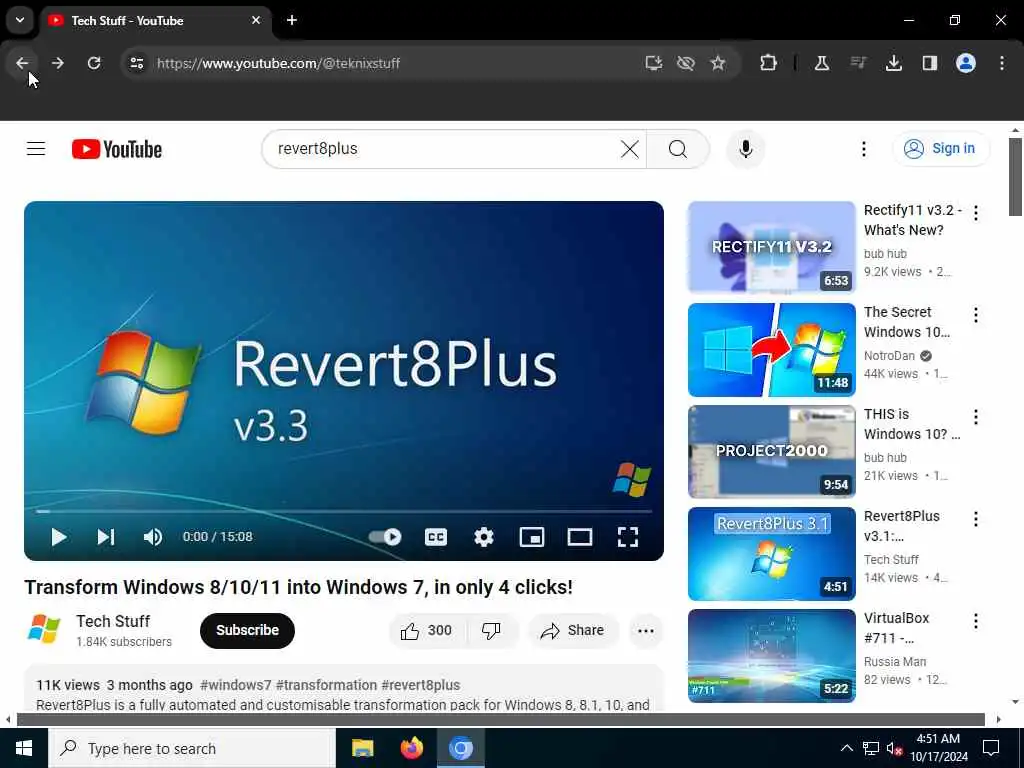
Task: Play the Revert8Plus video
Action: [58, 537]
